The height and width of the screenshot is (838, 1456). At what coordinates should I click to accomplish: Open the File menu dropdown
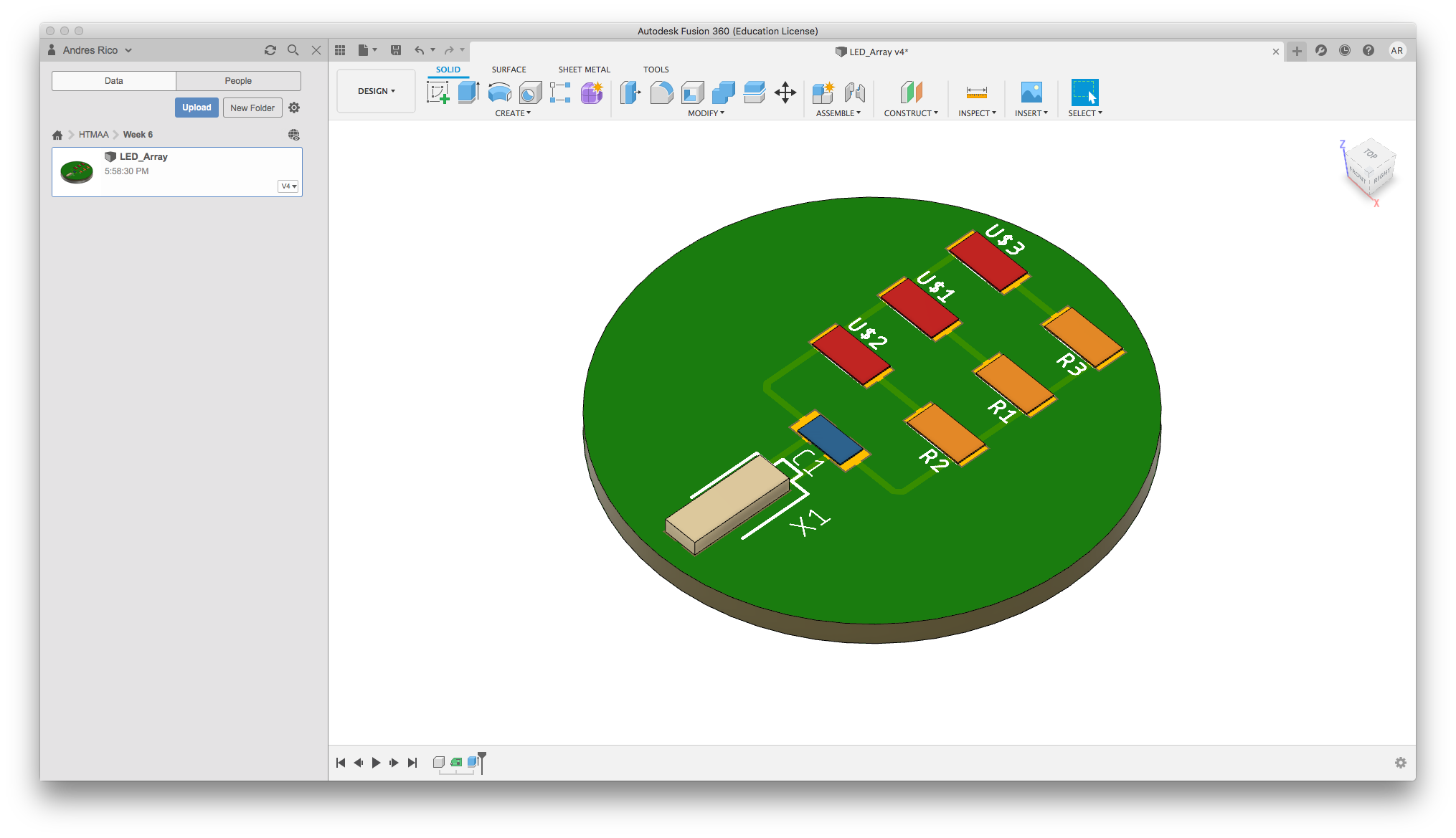[367, 50]
